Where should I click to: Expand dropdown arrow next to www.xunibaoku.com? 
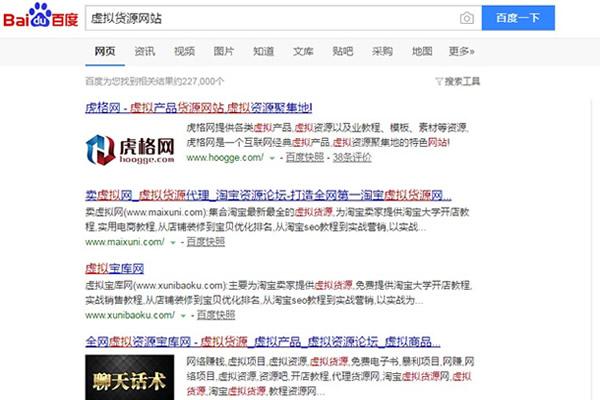(183, 316)
